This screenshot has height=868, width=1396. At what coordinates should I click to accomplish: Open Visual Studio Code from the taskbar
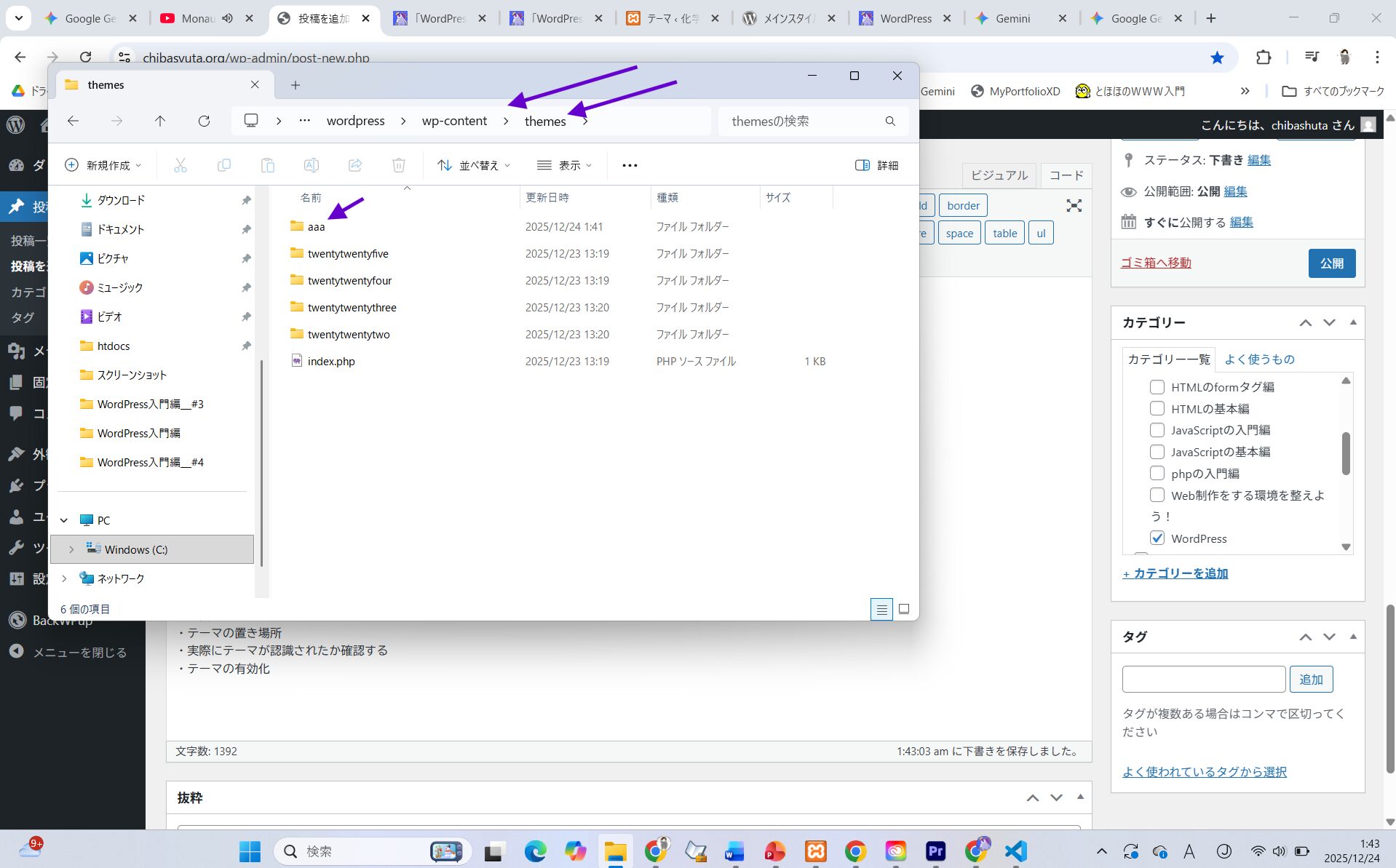pyautogui.click(x=1015, y=851)
